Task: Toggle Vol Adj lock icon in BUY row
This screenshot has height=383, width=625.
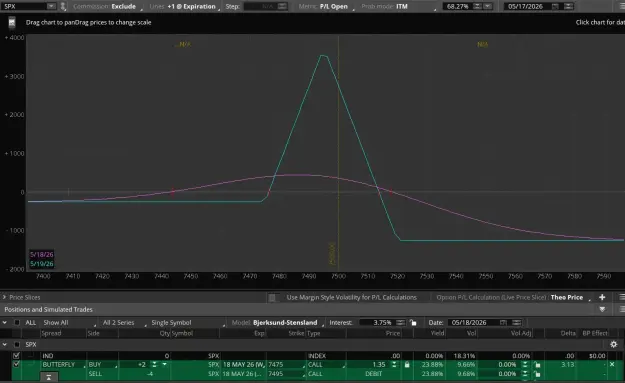Action: click(537, 365)
